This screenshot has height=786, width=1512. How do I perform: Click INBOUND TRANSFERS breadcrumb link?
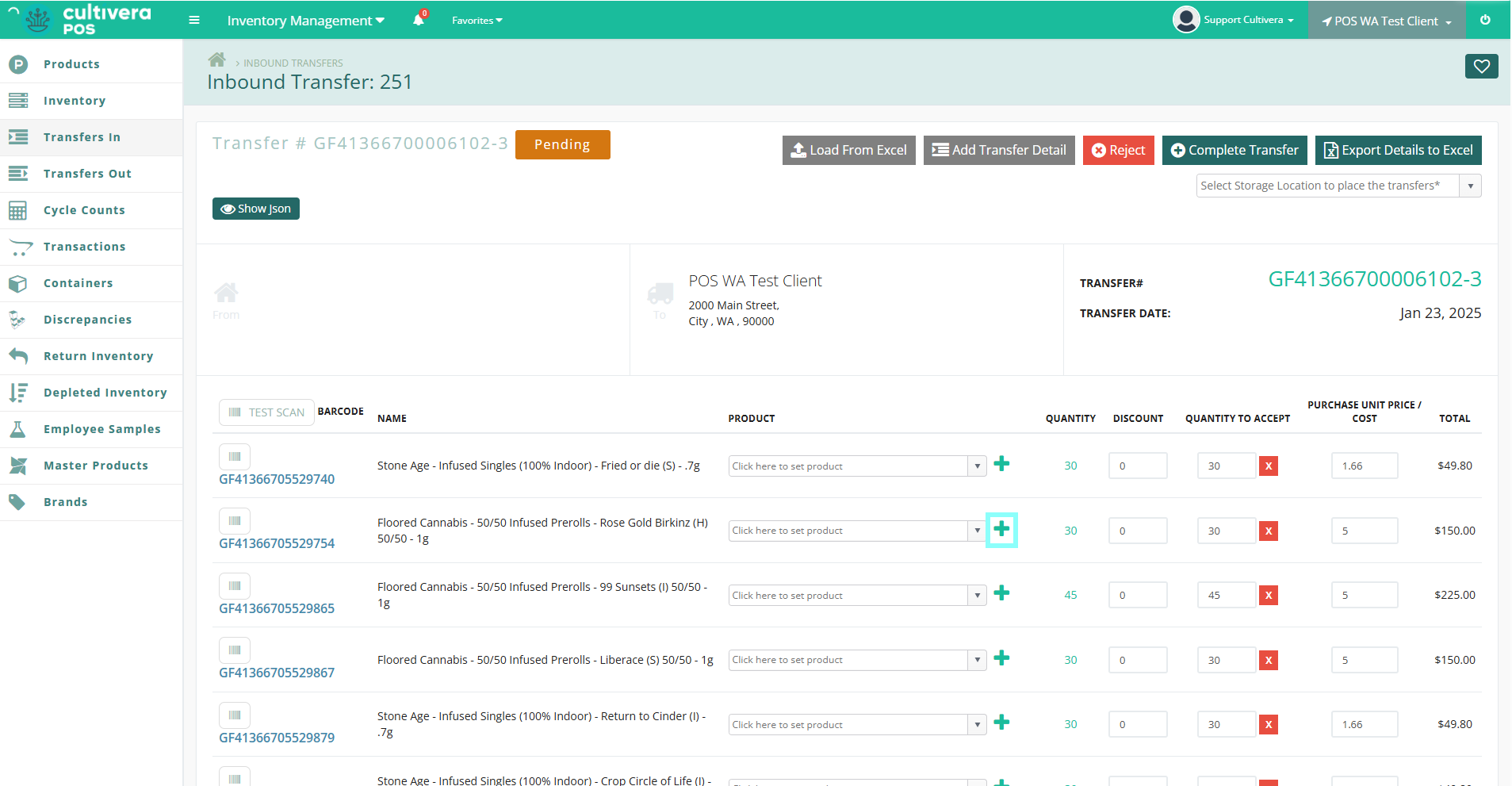point(293,63)
